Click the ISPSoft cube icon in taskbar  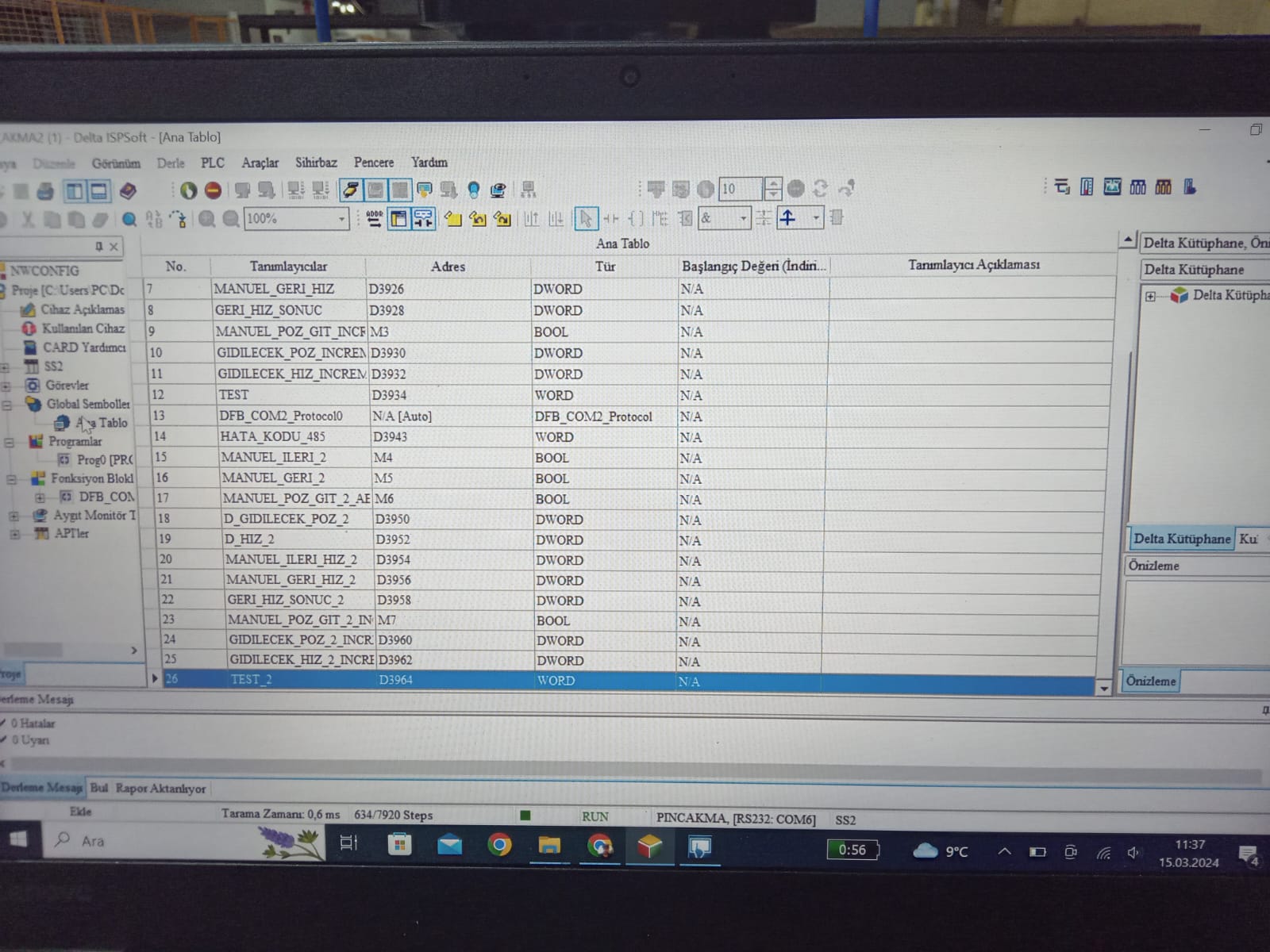649,846
